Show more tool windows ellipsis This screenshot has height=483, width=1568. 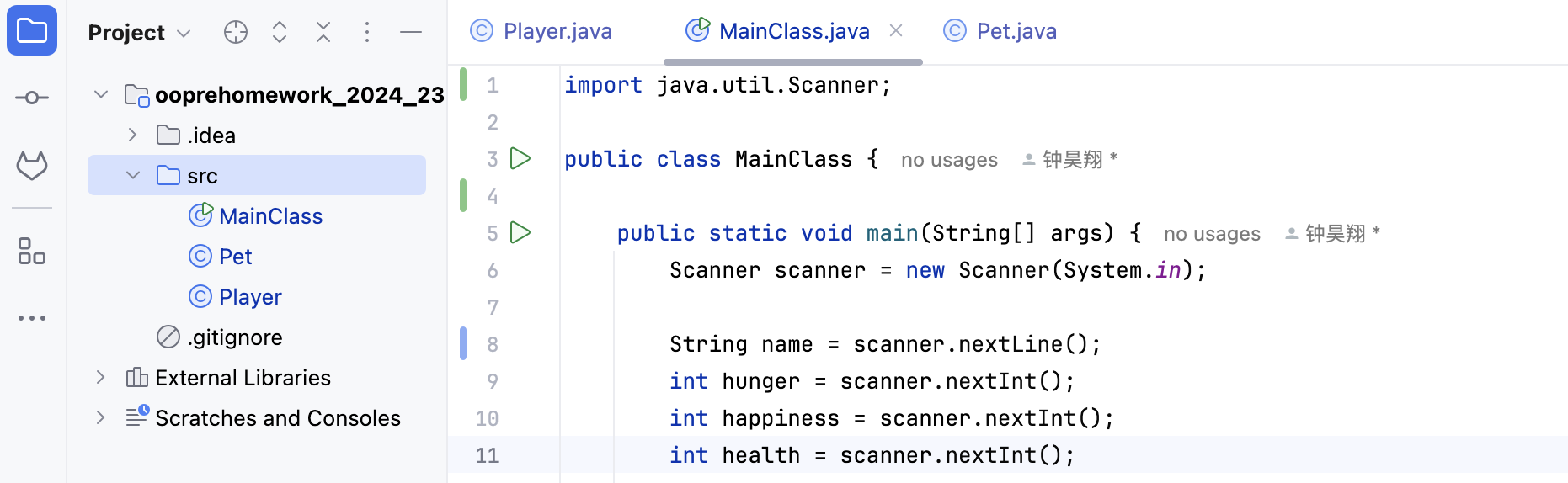pos(32,318)
